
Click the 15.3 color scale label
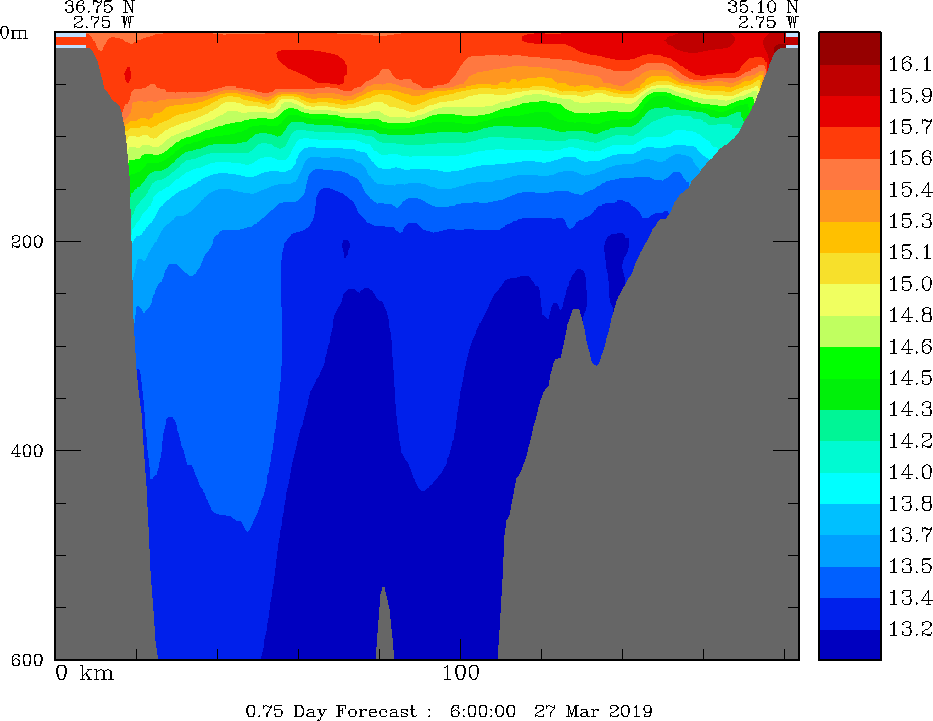(910, 221)
